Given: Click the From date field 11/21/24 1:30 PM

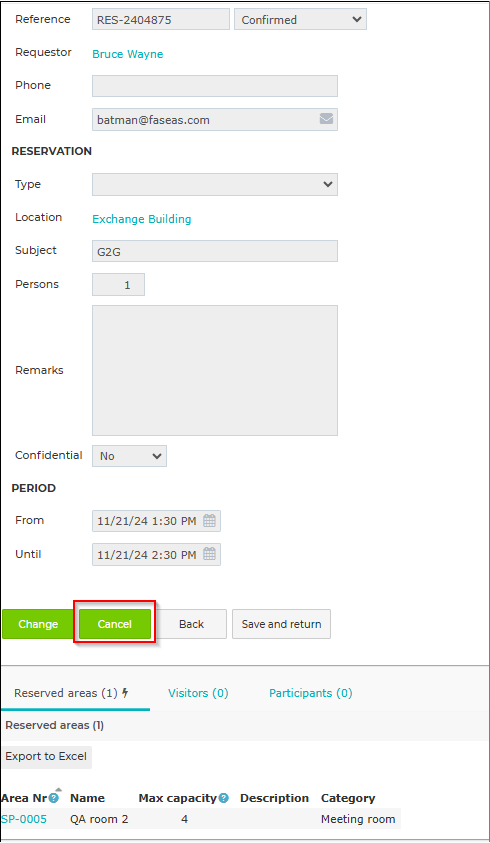Looking at the screenshot, I should coord(156,521).
